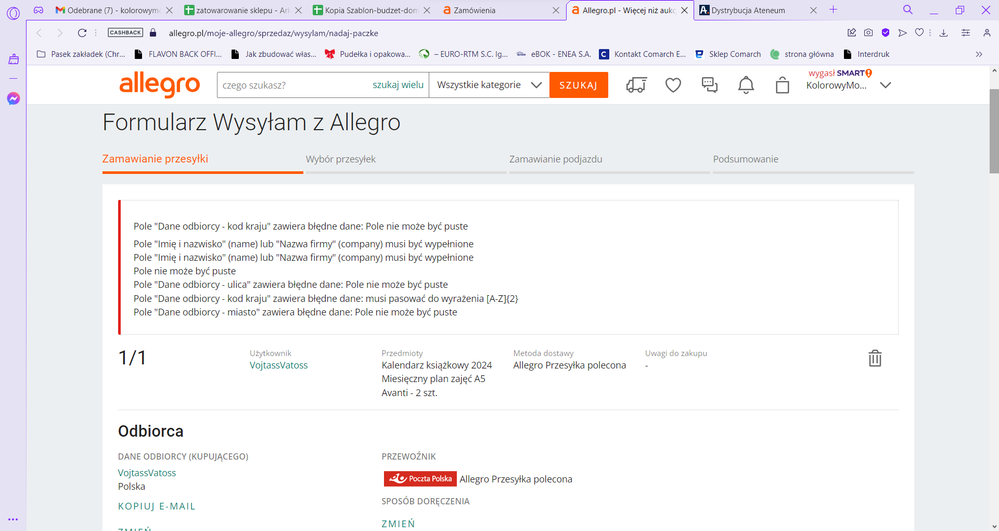Open Allegro notifications bell

point(746,85)
